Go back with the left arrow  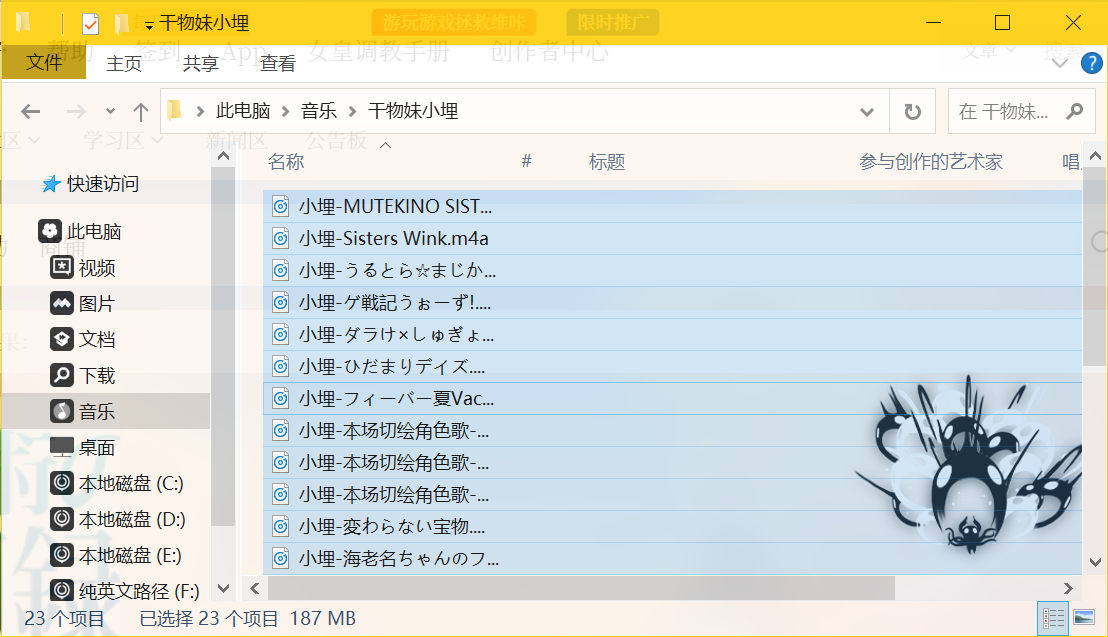[x=31, y=112]
